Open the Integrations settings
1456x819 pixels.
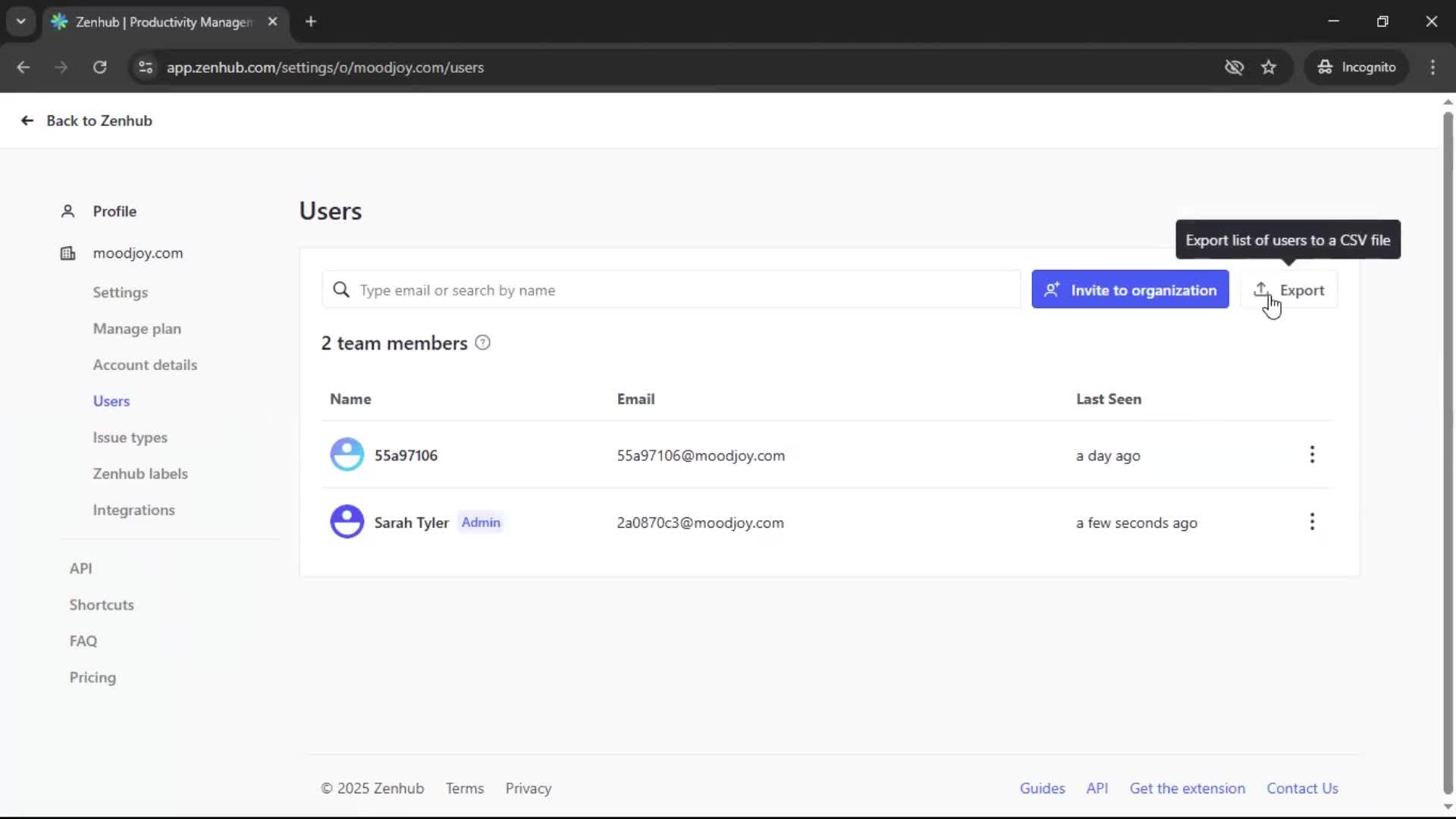coord(133,510)
